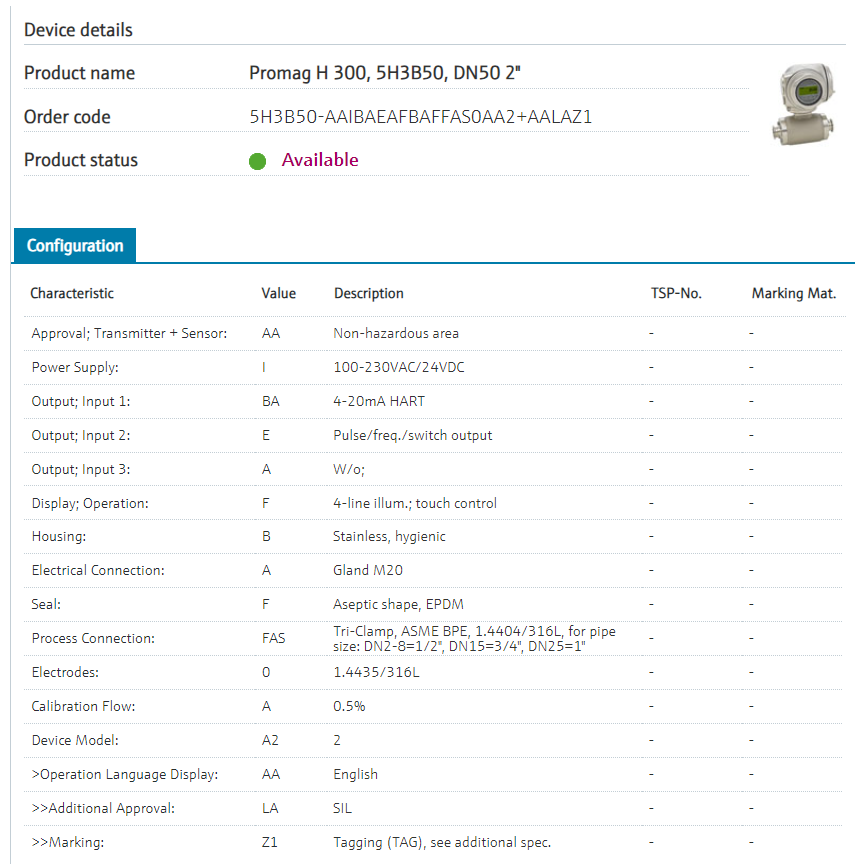Select the SIL additional approval description
The width and height of the screenshot is (855, 864).
click(342, 808)
